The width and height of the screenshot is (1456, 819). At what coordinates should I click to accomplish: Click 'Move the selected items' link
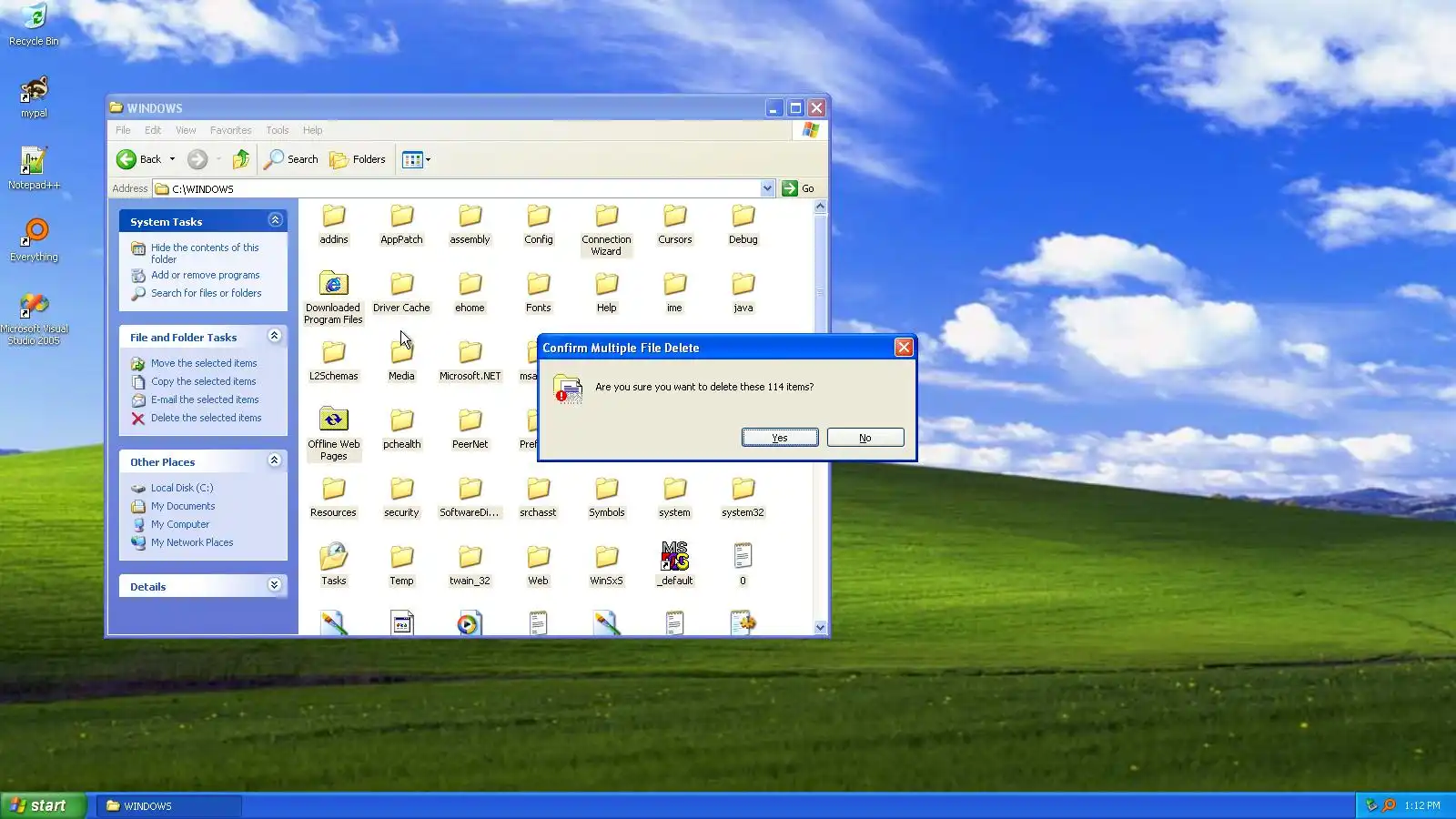click(x=204, y=363)
